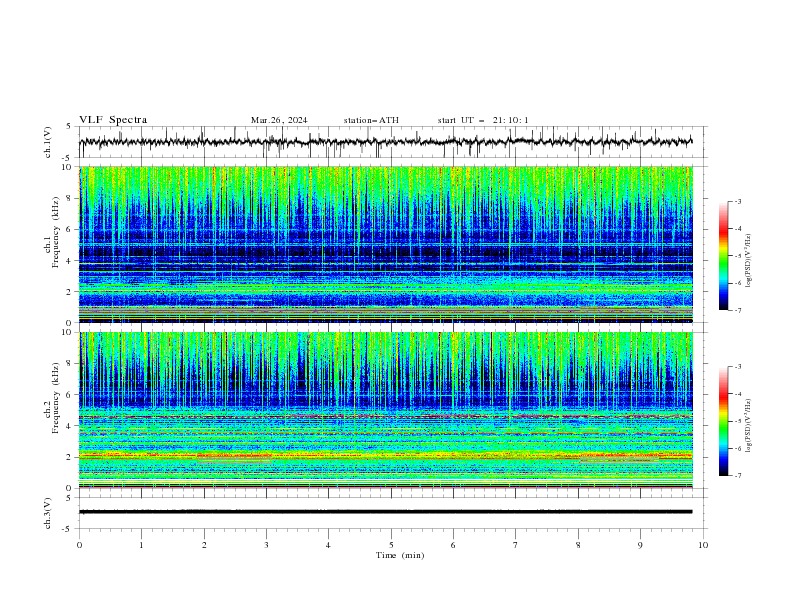Image resolution: width=792 pixels, height=612 pixels.
Task: Click the 'ch.1(V)' waveform axis label
Action: tap(48, 142)
